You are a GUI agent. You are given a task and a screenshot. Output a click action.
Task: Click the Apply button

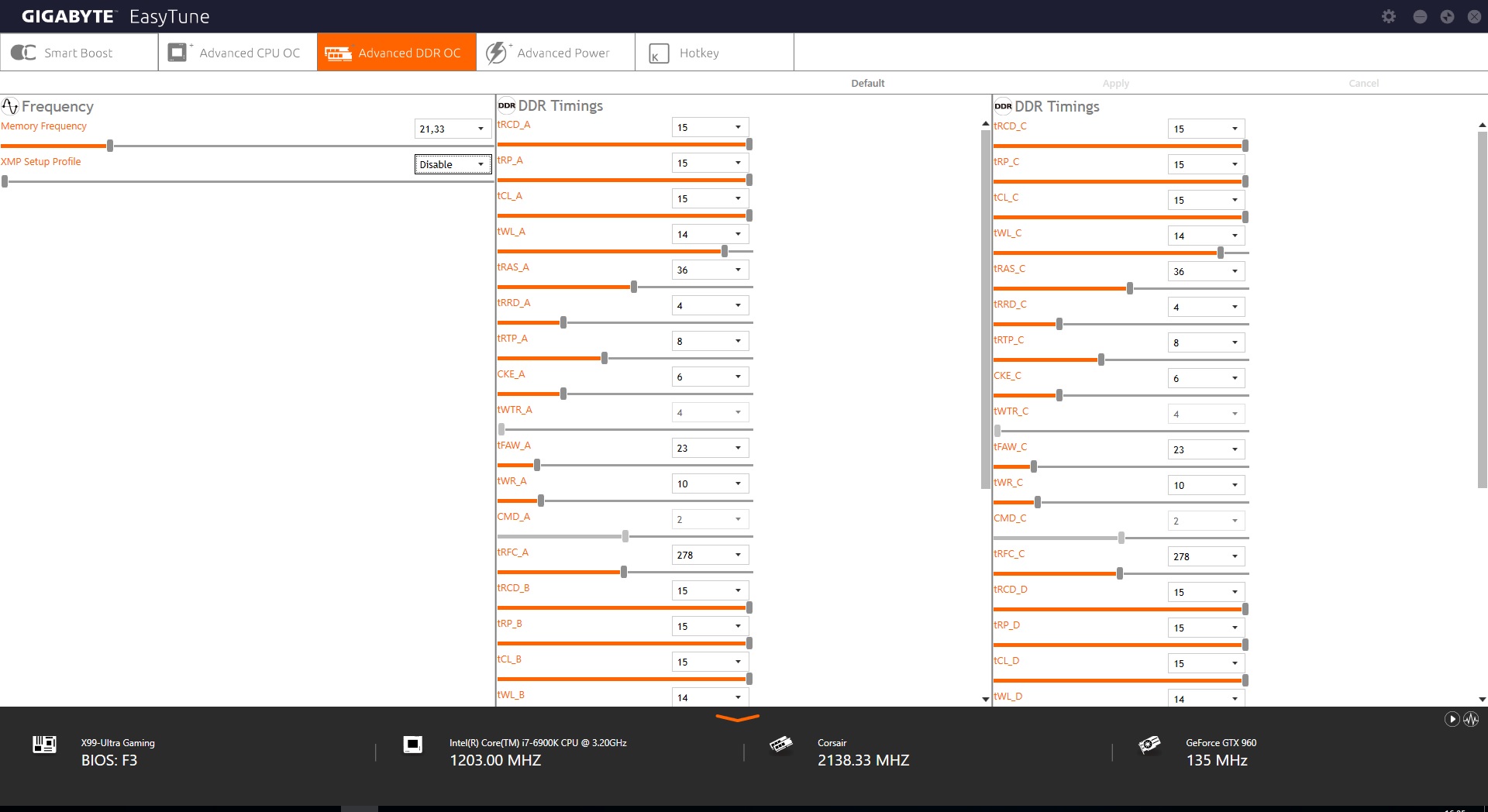coord(1115,84)
